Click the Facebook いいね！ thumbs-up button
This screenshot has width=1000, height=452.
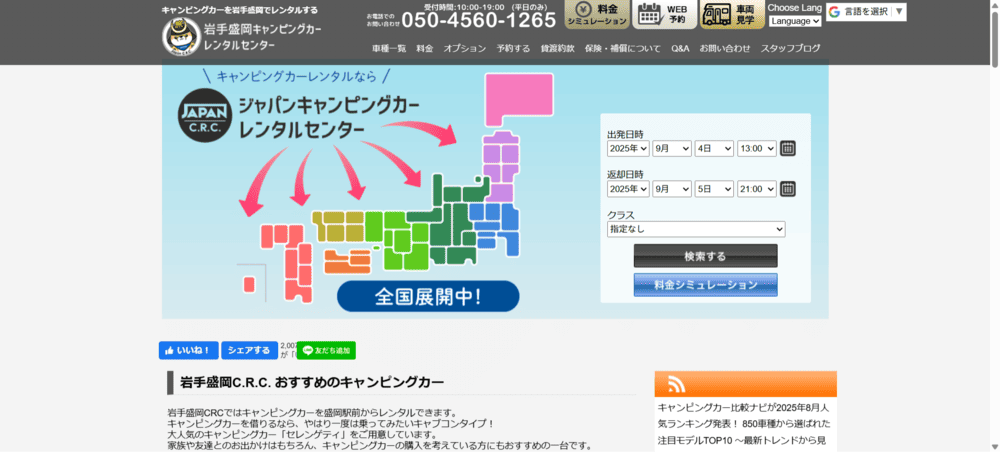tap(189, 351)
